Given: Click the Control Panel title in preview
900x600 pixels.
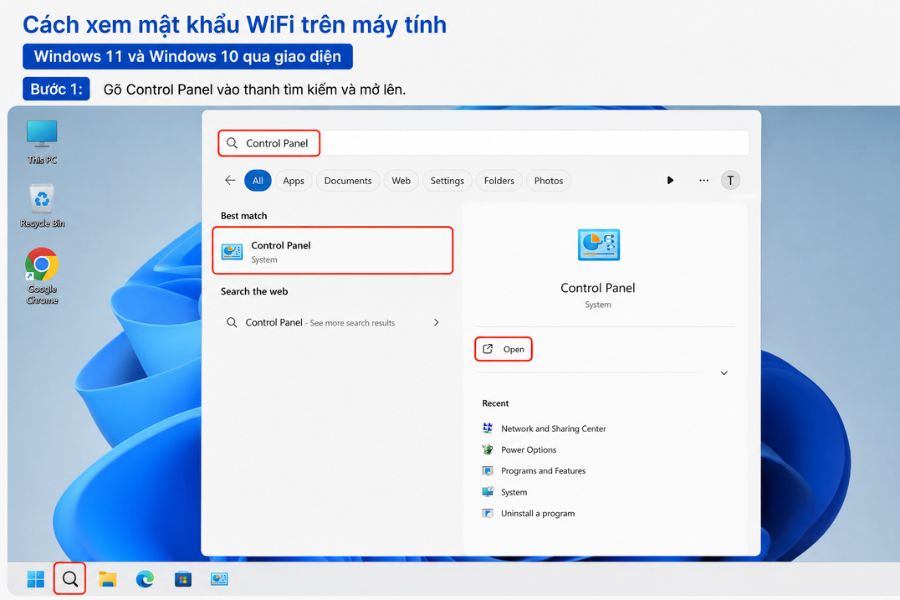Looking at the screenshot, I should pos(598,288).
